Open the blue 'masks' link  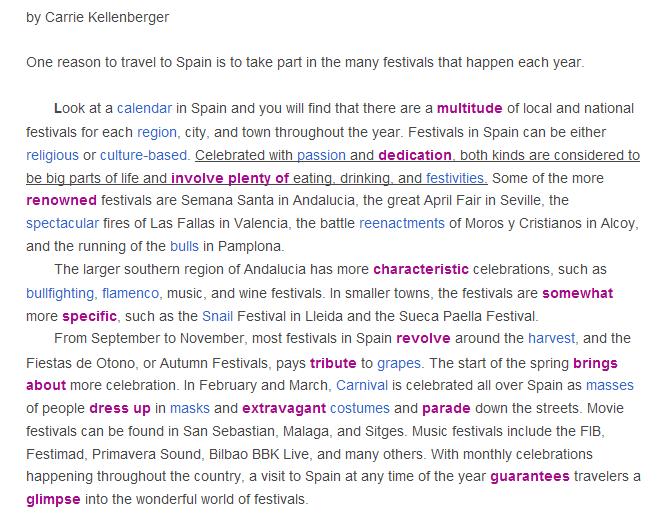[190, 408]
